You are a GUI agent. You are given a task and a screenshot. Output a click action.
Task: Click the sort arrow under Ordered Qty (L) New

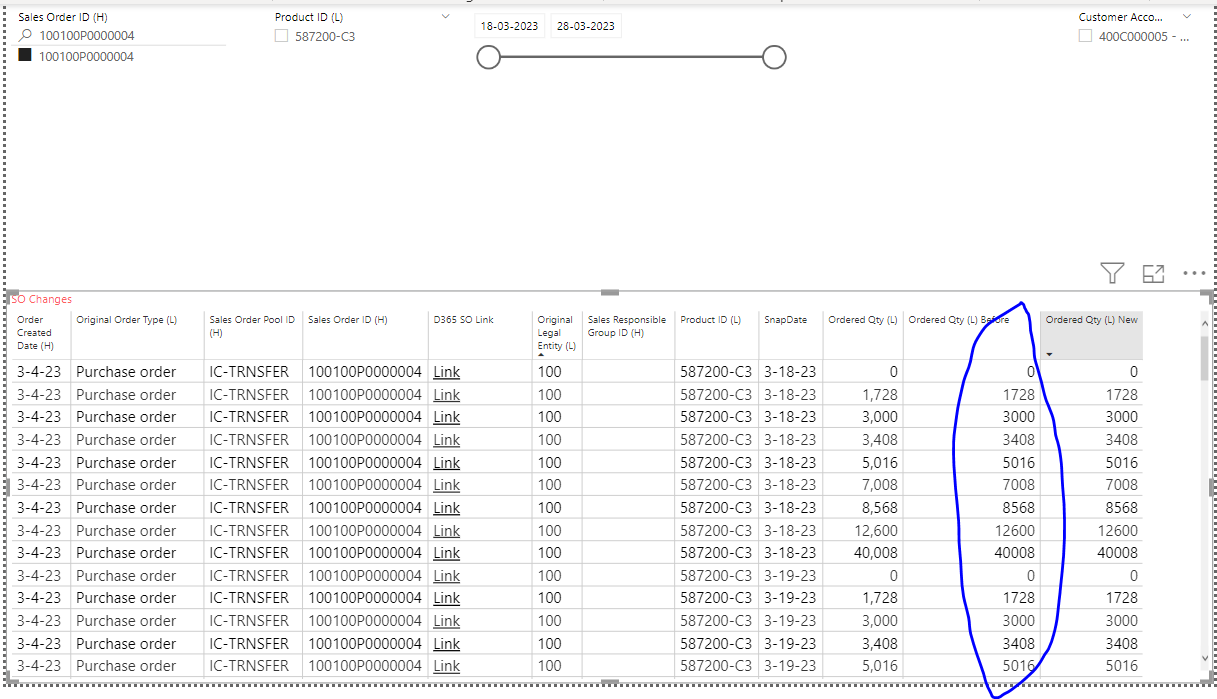pyautogui.click(x=1050, y=355)
